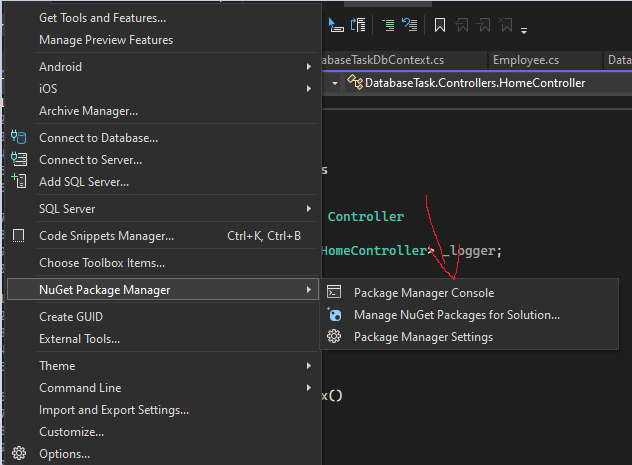Click the Connect to Database plug icon
Screen dimensions: 632x465
(18, 138)
